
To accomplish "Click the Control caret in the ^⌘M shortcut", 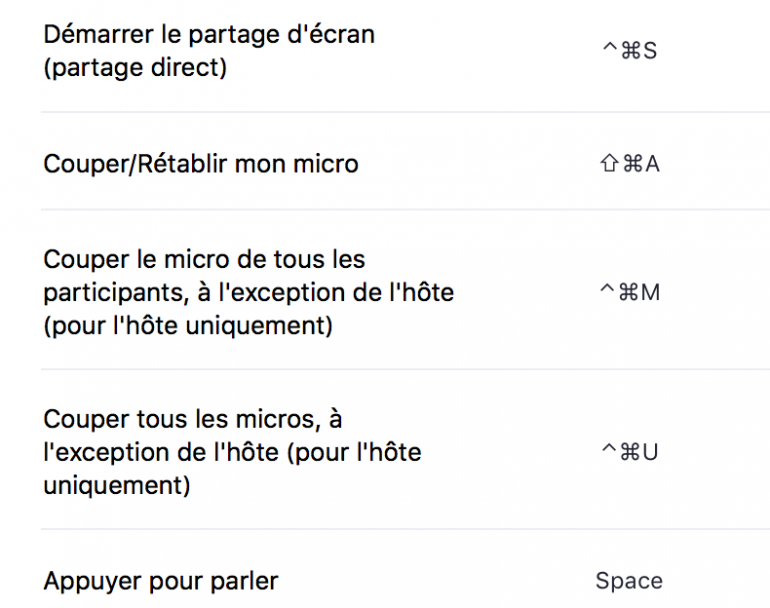I will click(x=608, y=291).
